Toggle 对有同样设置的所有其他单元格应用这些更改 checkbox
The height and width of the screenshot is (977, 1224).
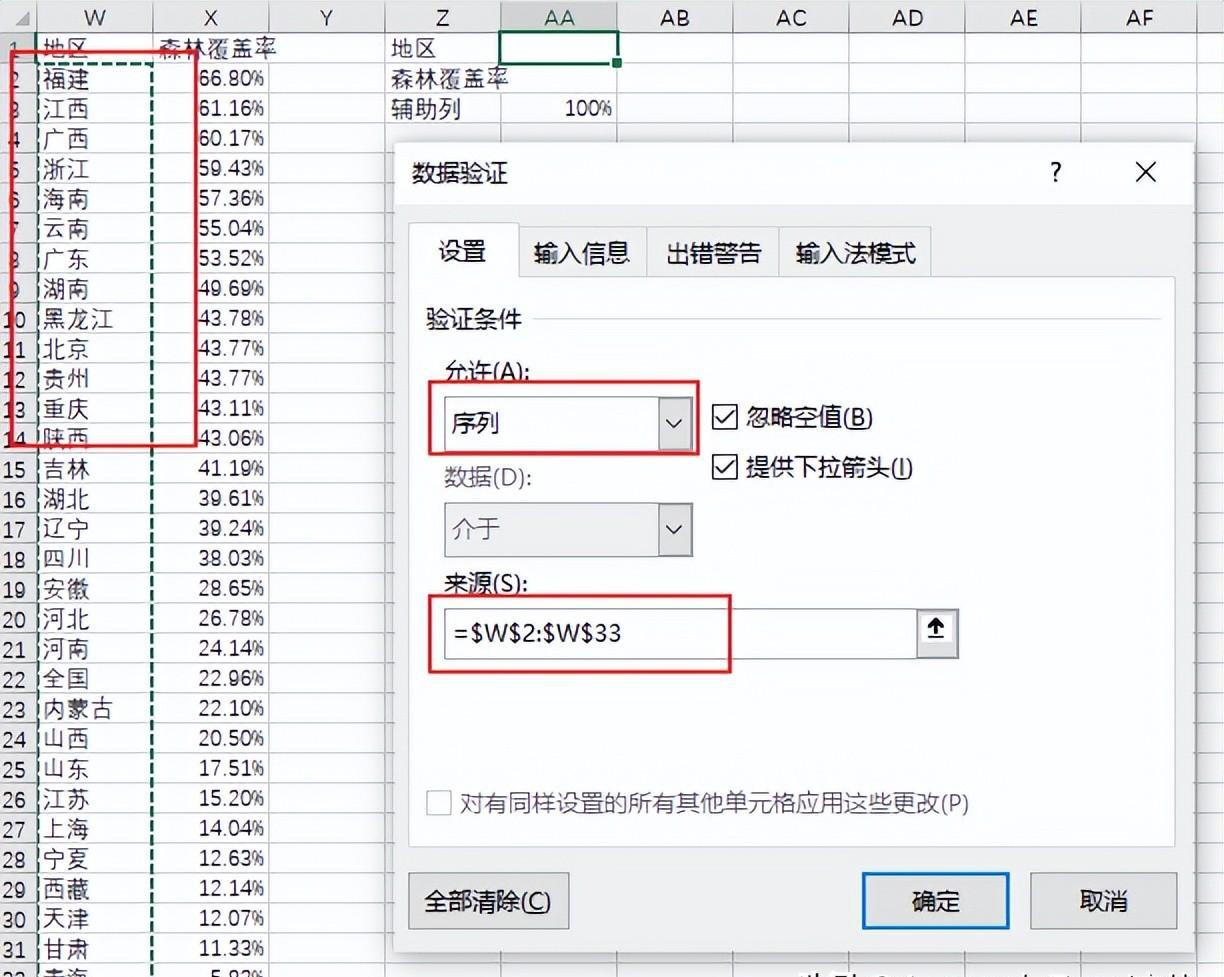439,802
